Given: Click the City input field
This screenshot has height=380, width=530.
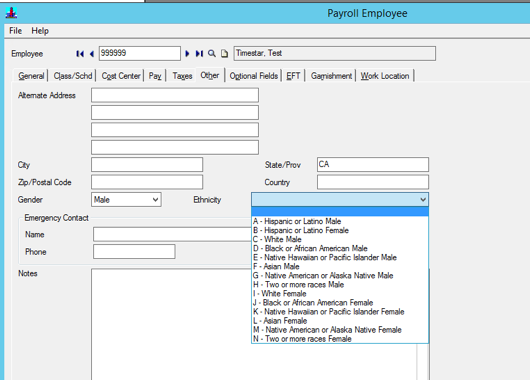Looking at the screenshot, I should tap(147, 165).
